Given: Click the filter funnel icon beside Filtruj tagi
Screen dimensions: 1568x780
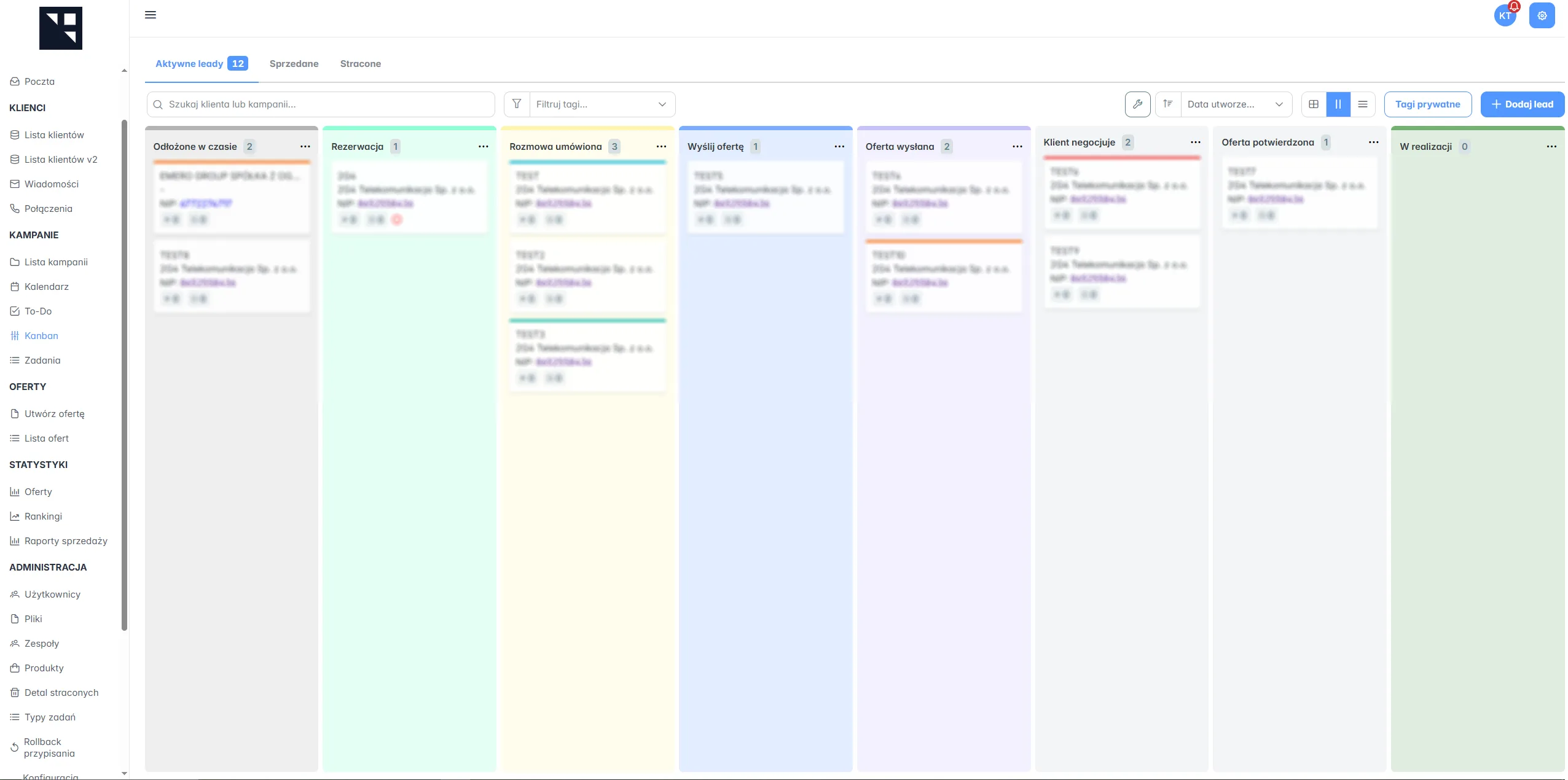Looking at the screenshot, I should pyautogui.click(x=517, y=104).
